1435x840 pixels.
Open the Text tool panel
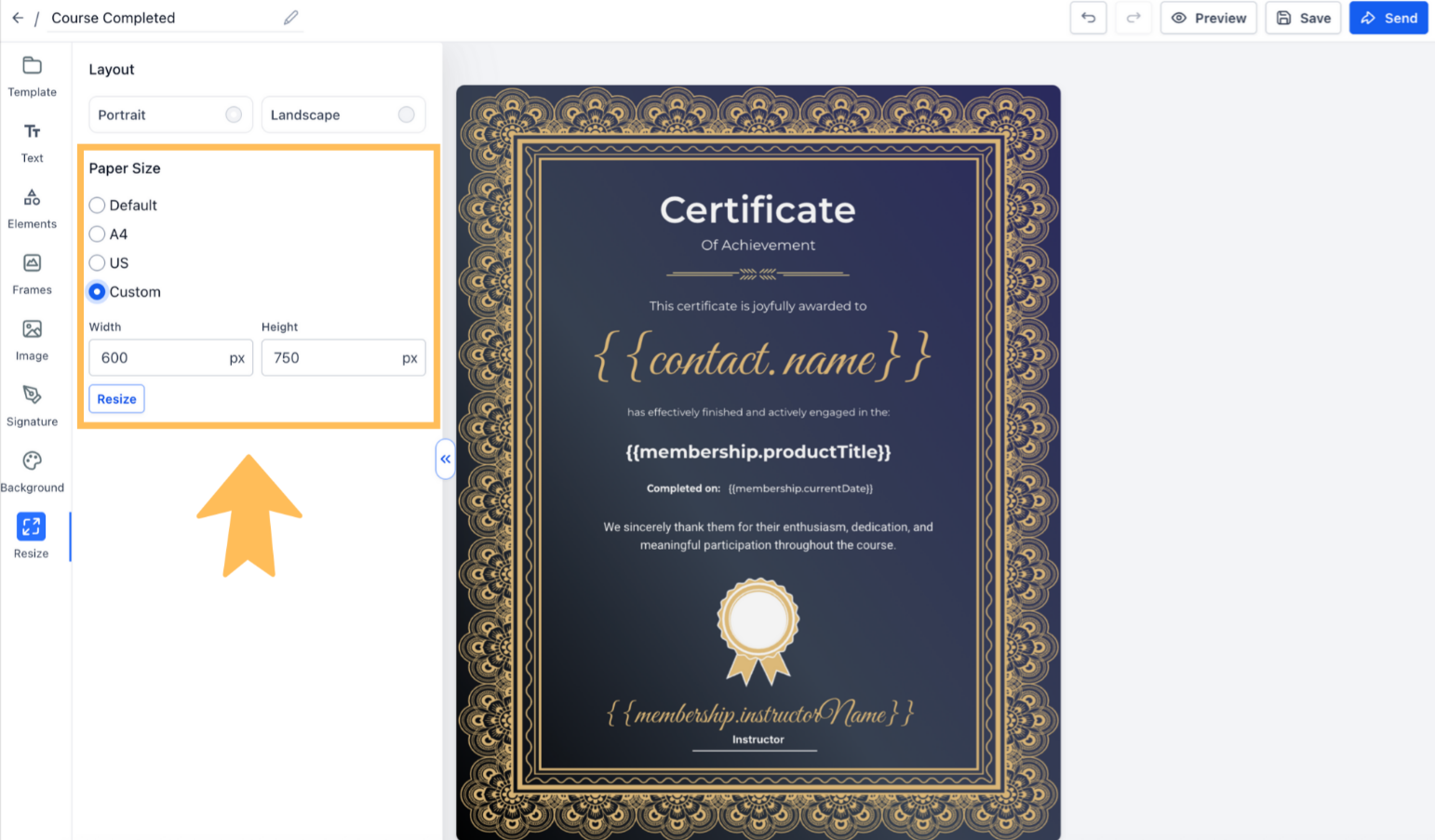coord(33,142)
